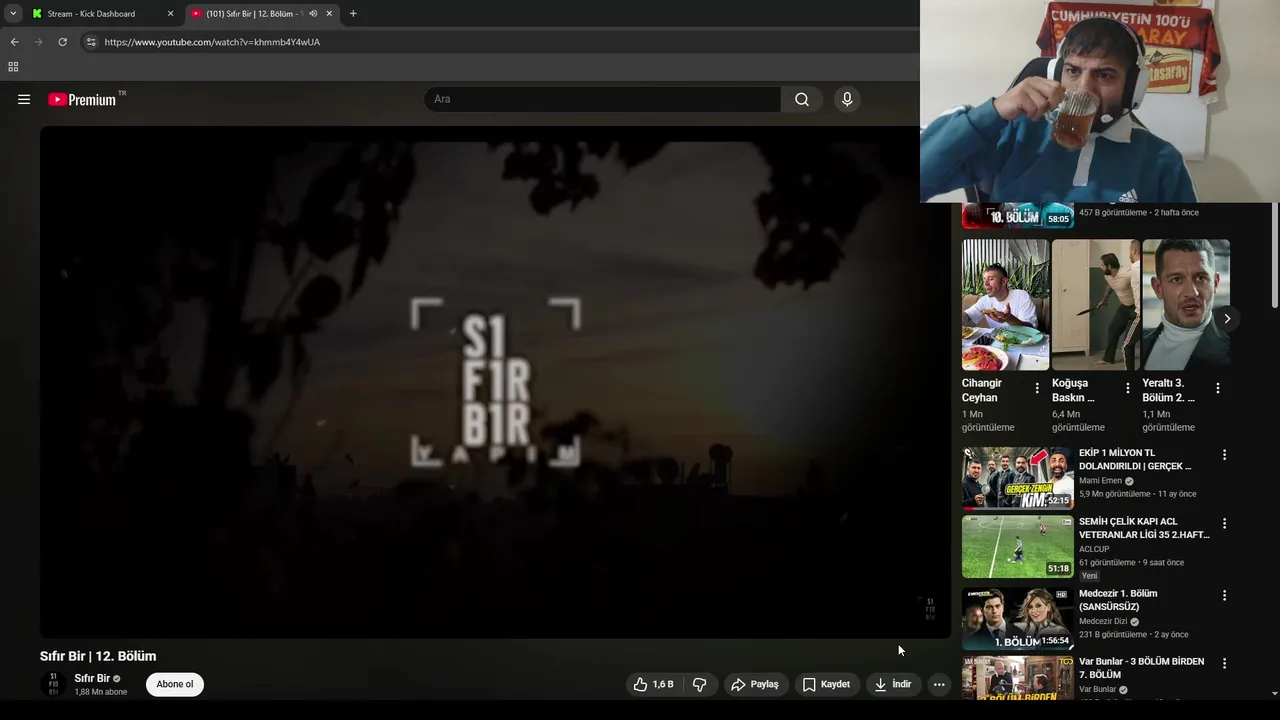
Task: Reload the page with refresh icon
Action: click(62, 42)
